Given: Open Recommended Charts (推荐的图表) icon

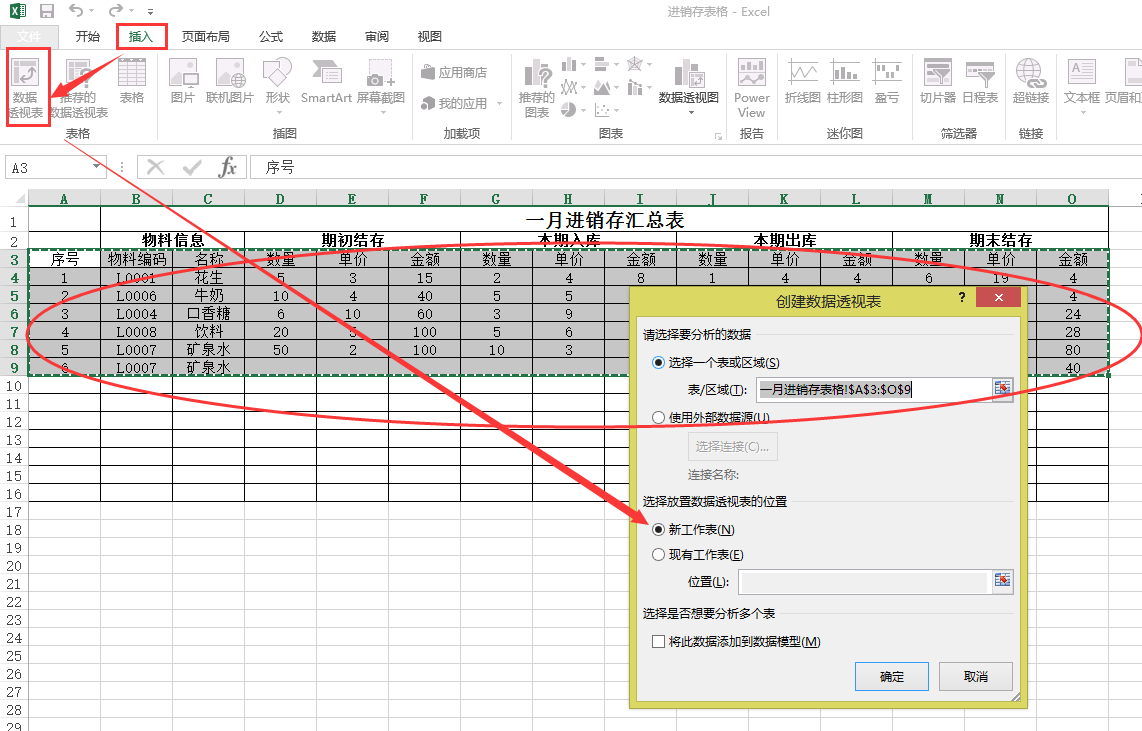Looking at the screenshot, I should (537, 87).
